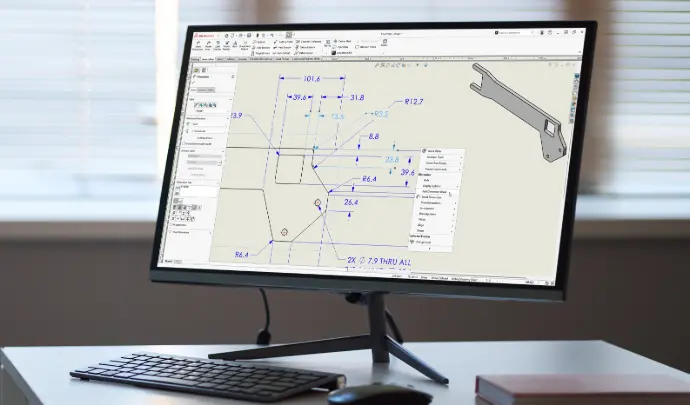Click the Model Items tool icon

point(208,45)
